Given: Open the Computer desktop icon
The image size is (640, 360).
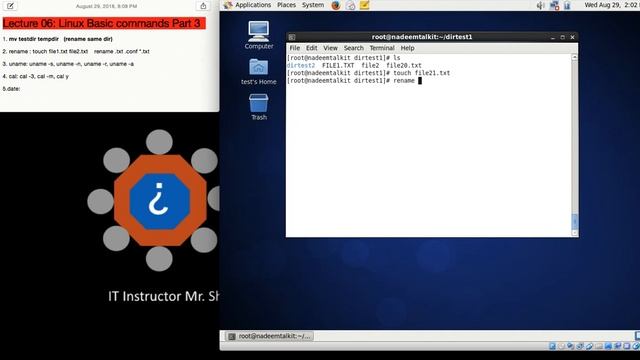Looking at the screenshot, I should 259,35.
